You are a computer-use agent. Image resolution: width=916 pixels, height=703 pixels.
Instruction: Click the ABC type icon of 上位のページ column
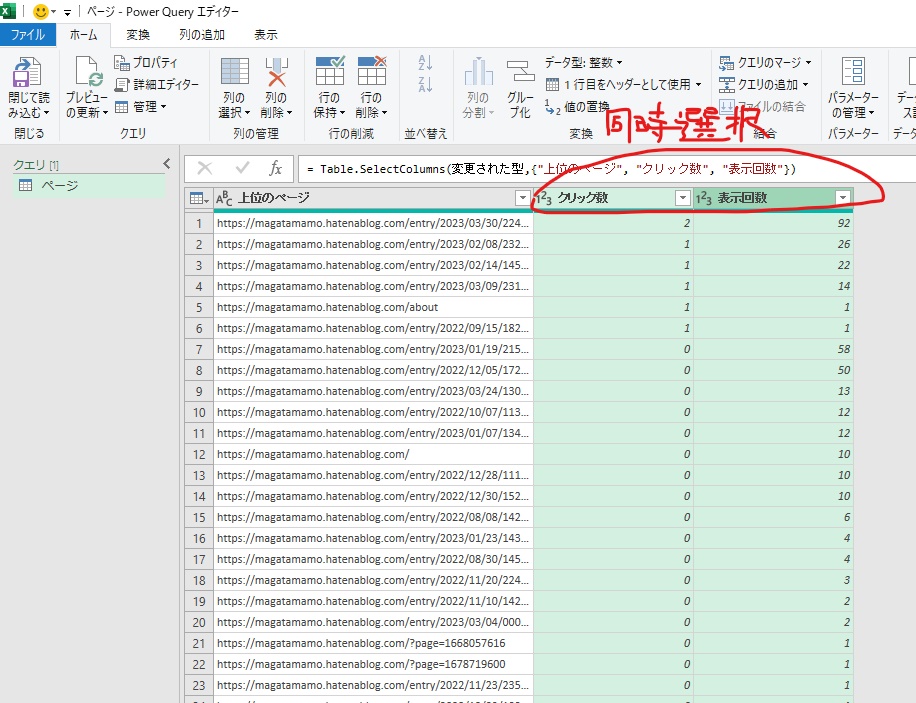pos(224,198)
